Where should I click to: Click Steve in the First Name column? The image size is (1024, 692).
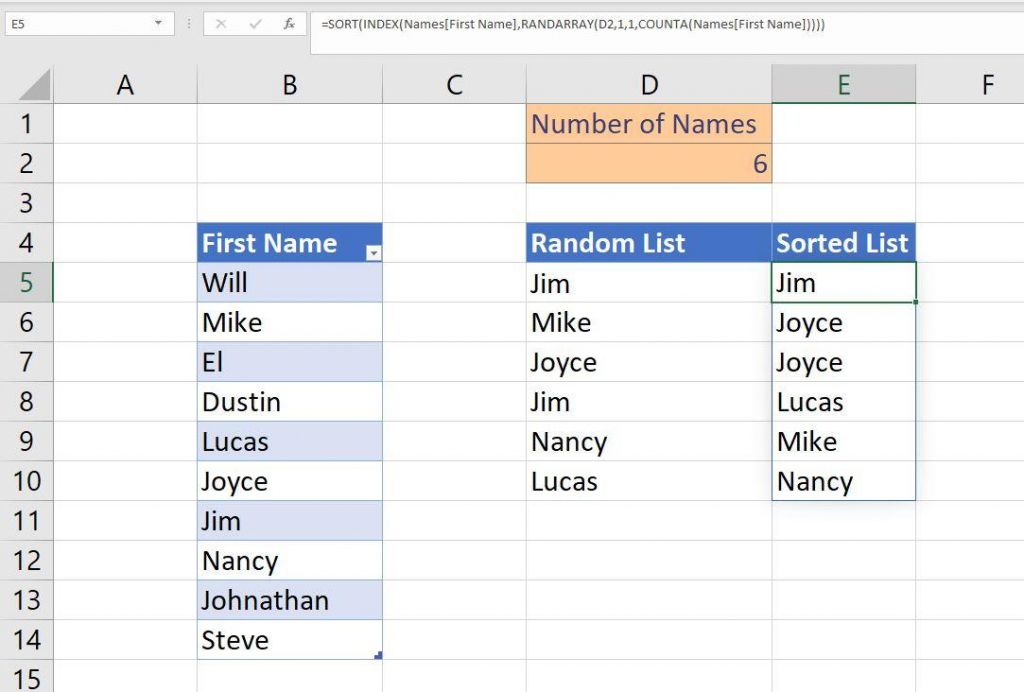(290, 640)
